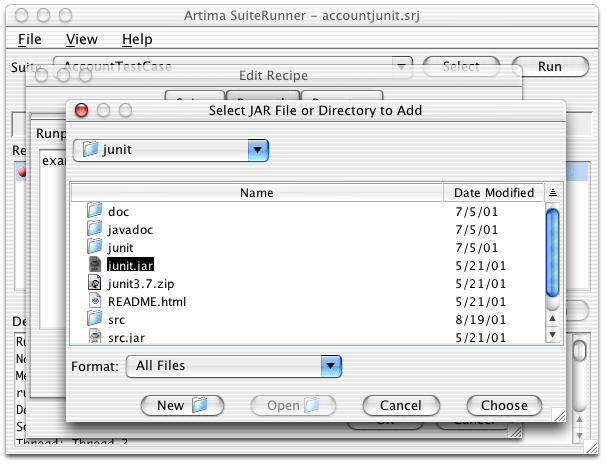
Task: Click the junit folder icon in file list
Action: click(x=95, y=247)
